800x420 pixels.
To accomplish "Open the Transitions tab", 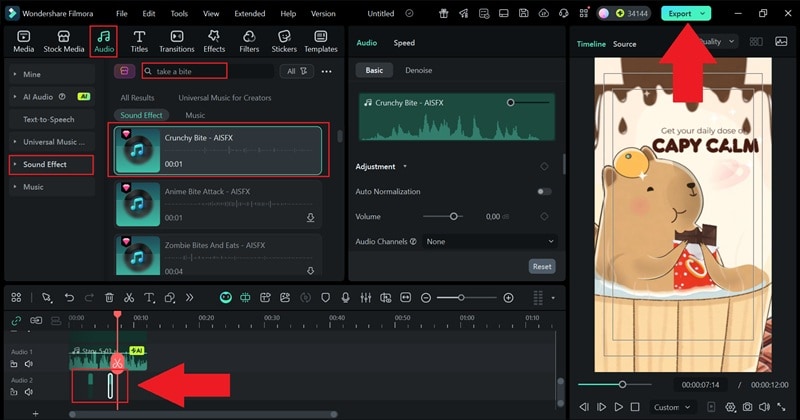I will click(x=177, y=41).
